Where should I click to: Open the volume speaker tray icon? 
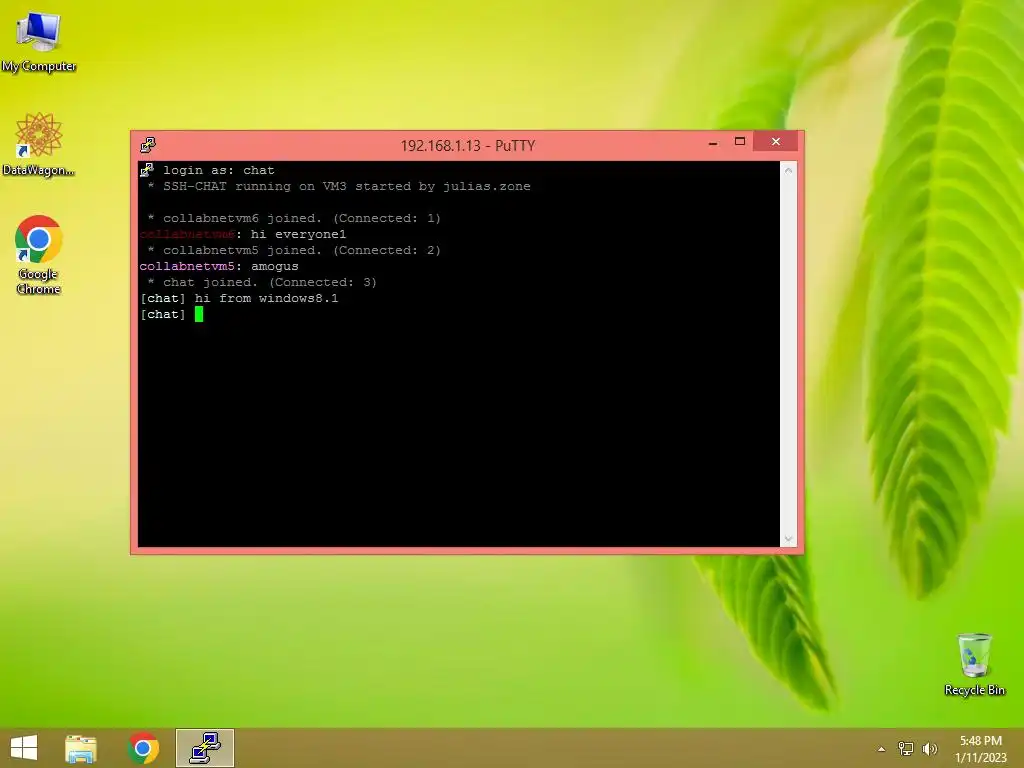pos(929,749)
